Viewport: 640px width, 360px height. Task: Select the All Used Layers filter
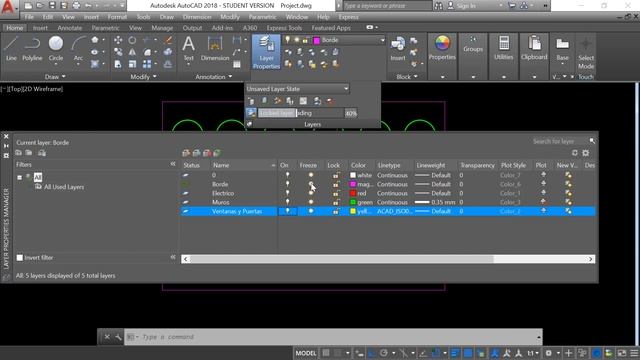pyautogui.click(x=64, y=187)
